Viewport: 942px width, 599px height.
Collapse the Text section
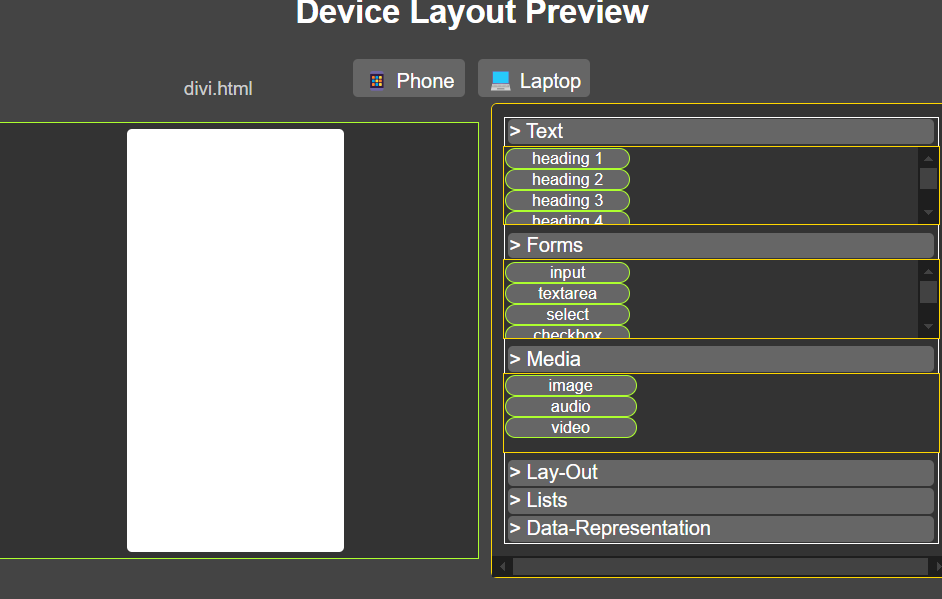click(720, 131)
